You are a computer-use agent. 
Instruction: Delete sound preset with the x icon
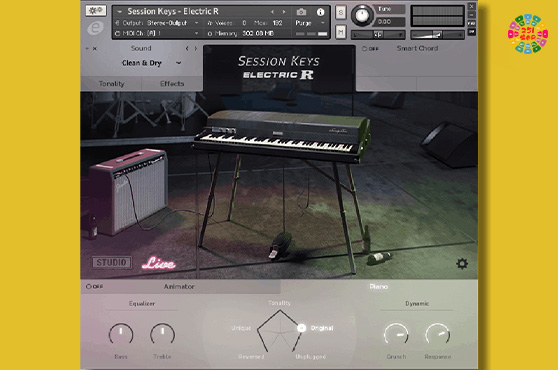point(95,48)
